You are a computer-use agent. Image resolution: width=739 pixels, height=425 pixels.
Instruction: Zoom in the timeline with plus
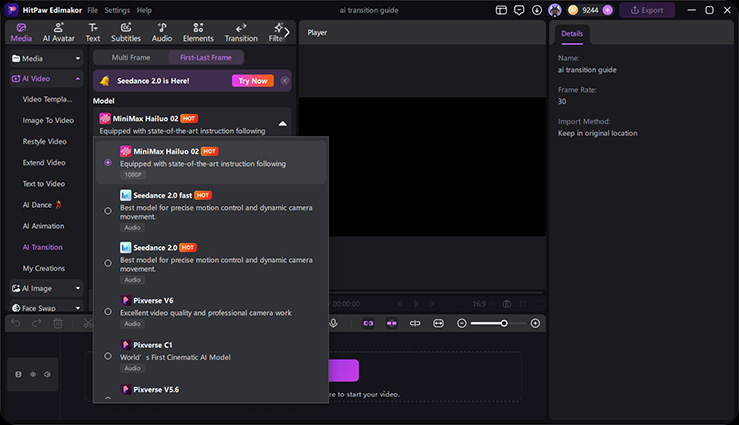pyautogui.click(x=535, y=323)
